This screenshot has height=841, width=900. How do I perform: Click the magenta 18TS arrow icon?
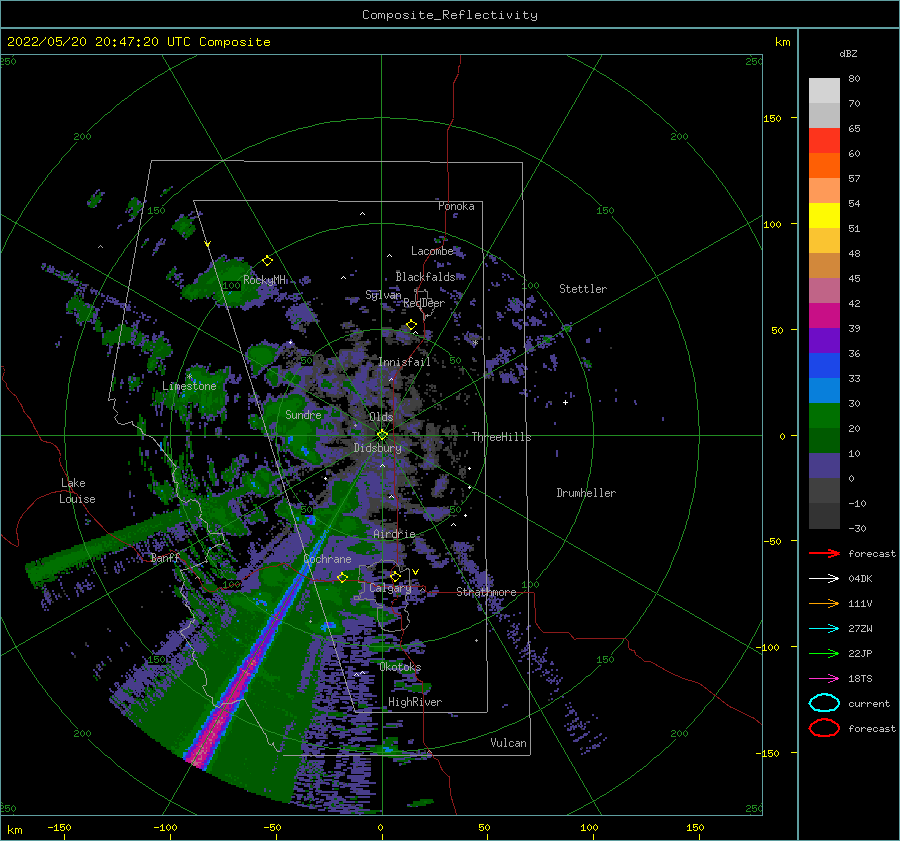coord(824,679)
